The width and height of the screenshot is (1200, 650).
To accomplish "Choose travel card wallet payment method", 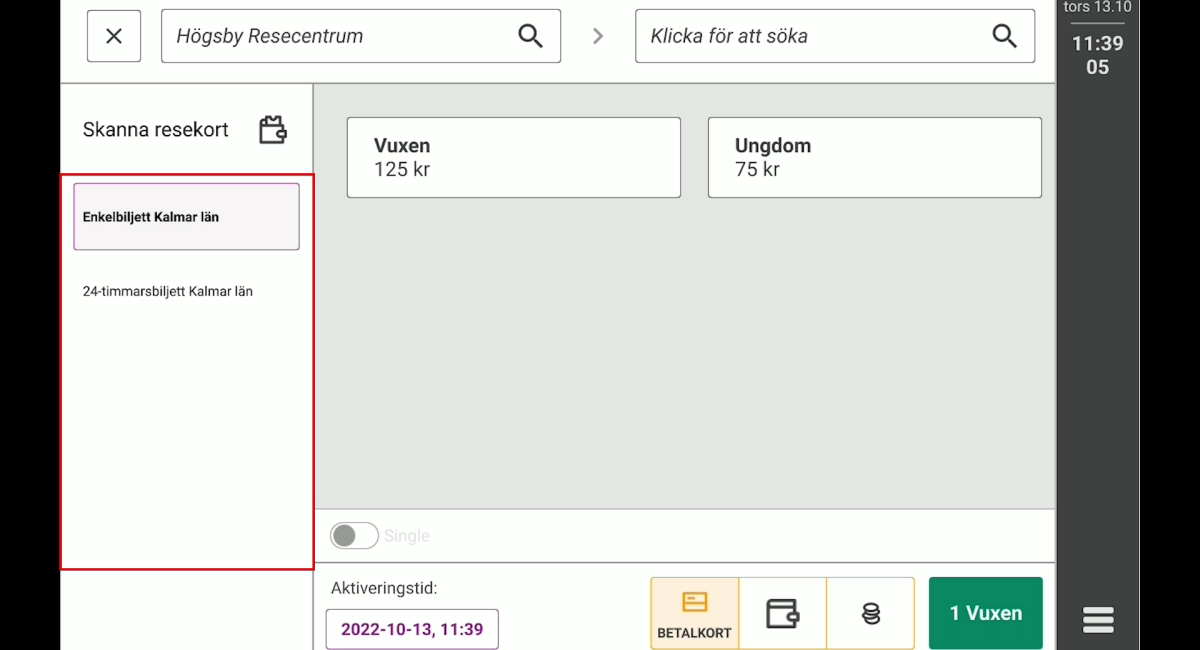I will [x=783, y=613].
